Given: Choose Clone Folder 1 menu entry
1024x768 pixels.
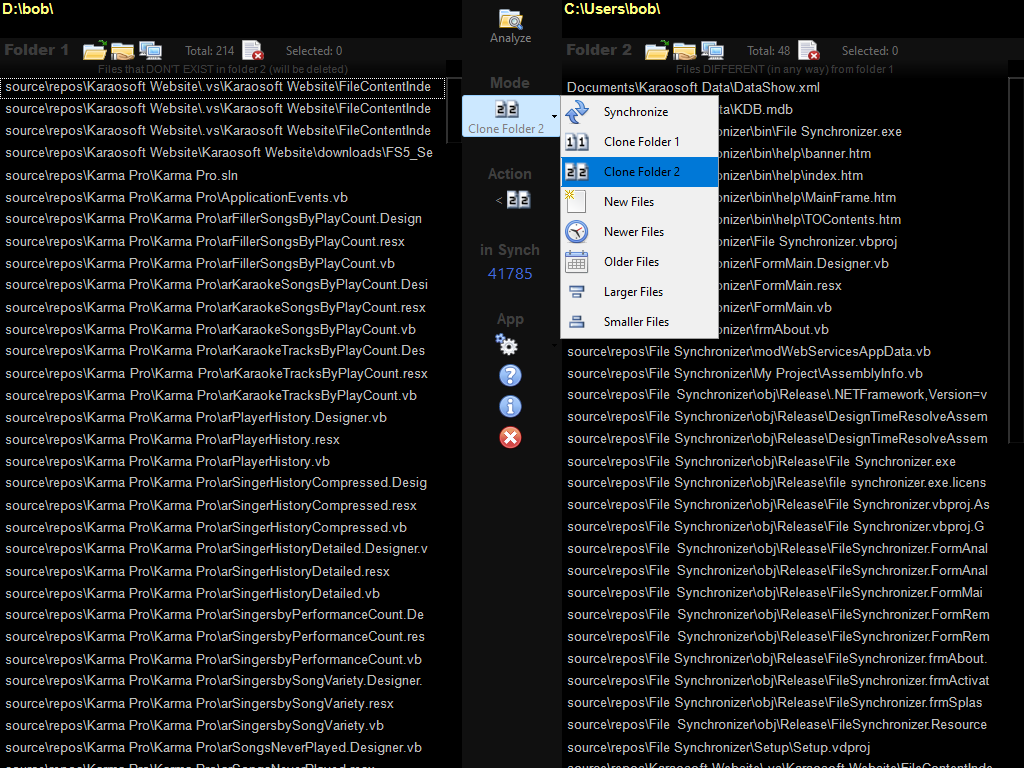Looking at the screenshot, I should pos(639,142).
